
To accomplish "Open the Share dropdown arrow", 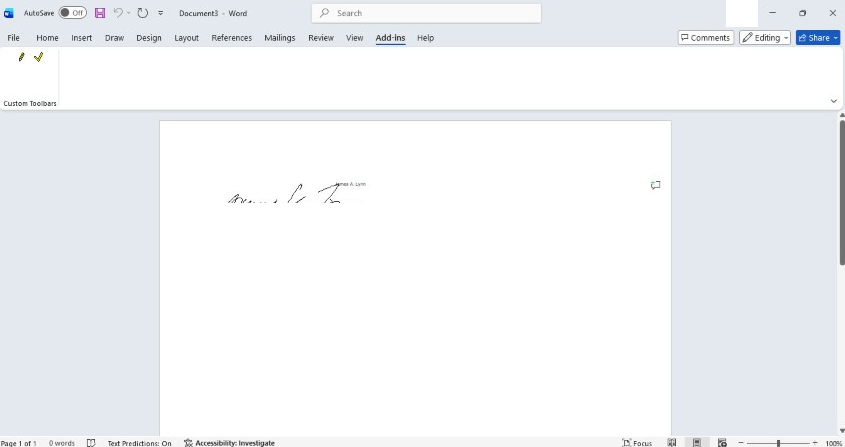I will 835,38.
